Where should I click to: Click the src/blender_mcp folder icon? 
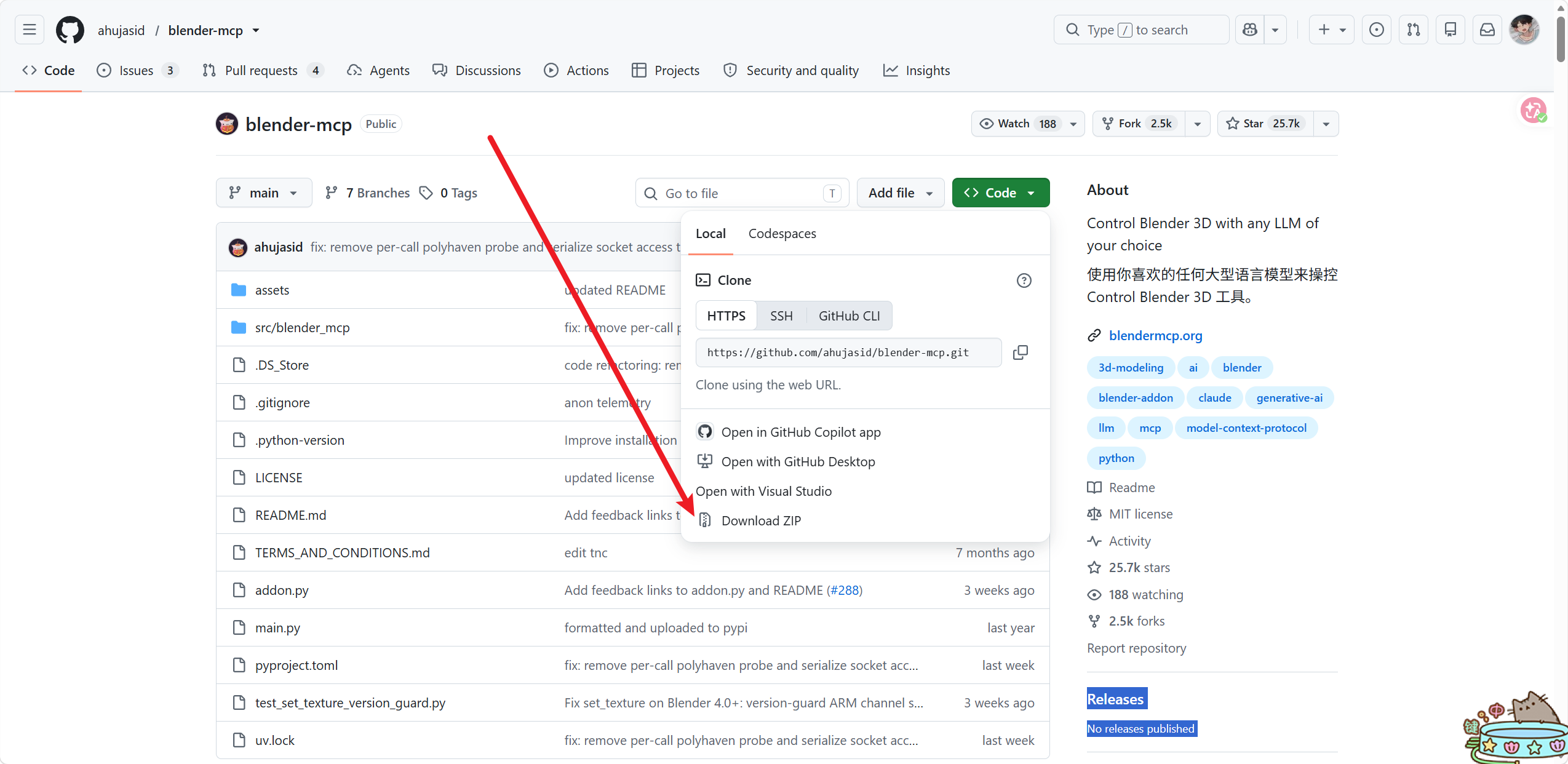239,327
